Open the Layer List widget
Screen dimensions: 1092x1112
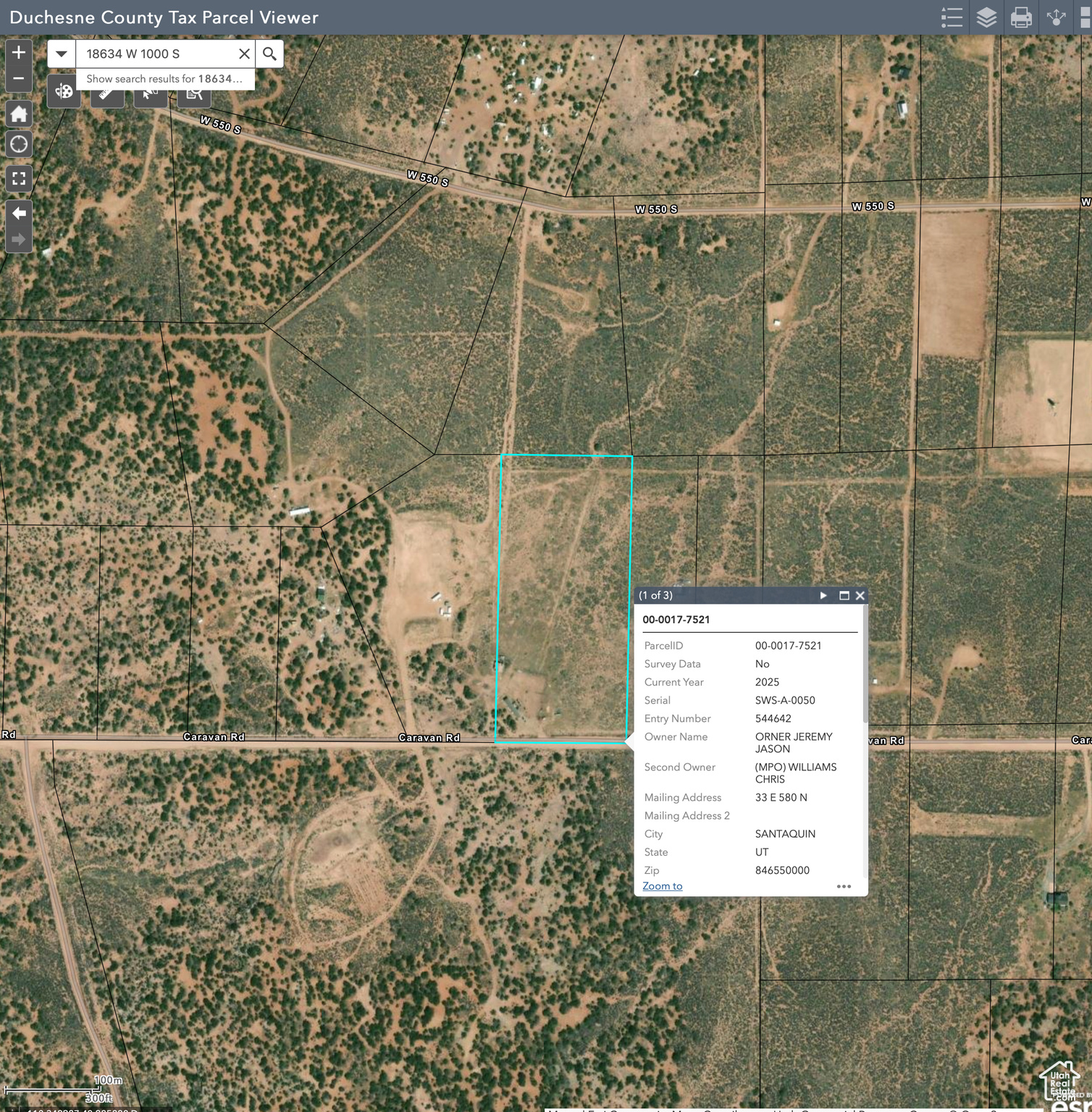click(x=986, y=17)
